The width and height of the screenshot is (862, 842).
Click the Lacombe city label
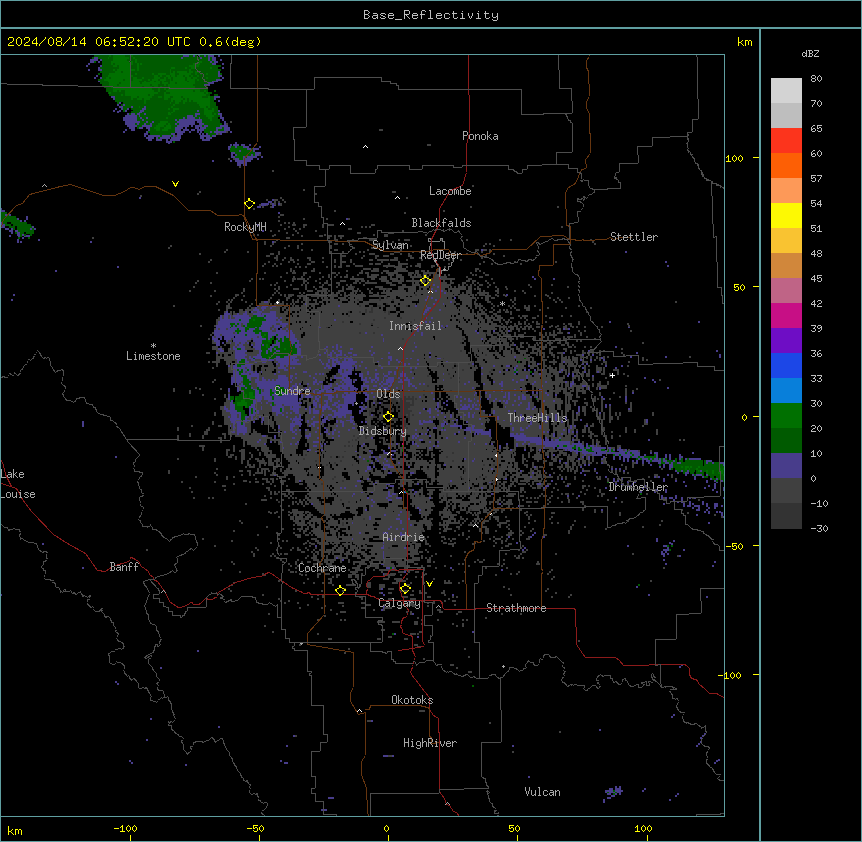coord(450,191)
